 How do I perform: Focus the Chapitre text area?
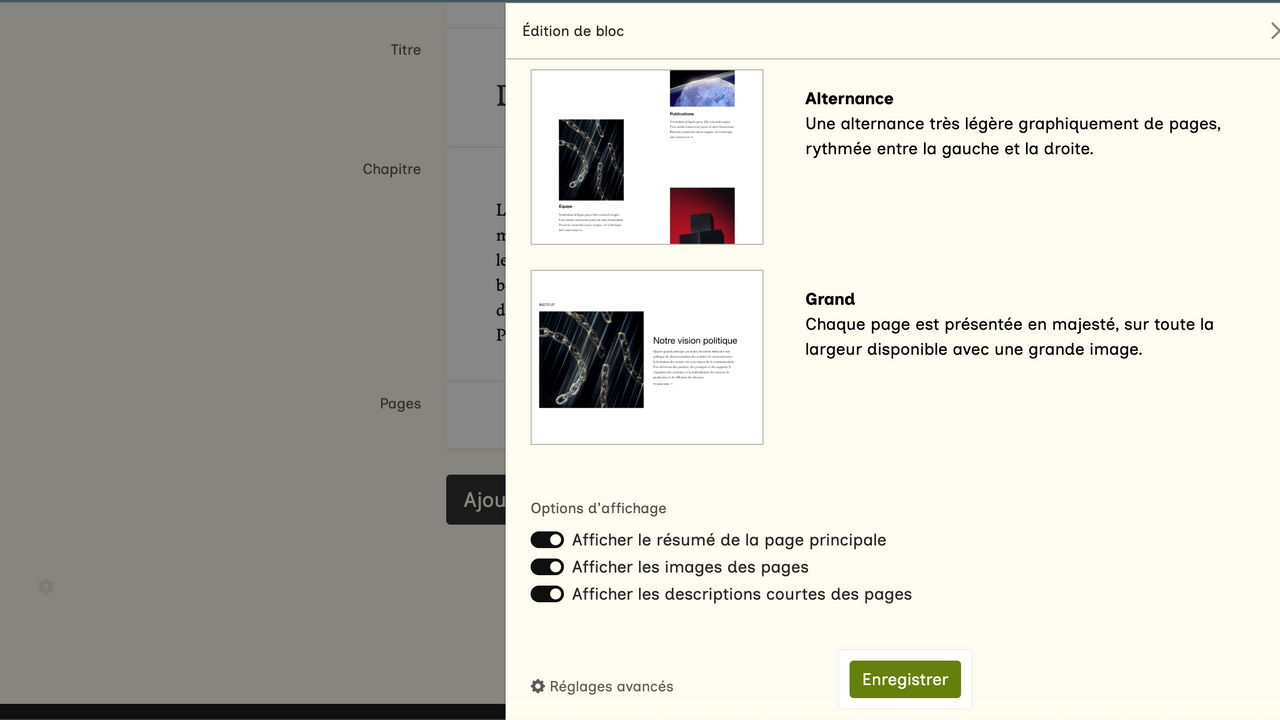[476, 264]
